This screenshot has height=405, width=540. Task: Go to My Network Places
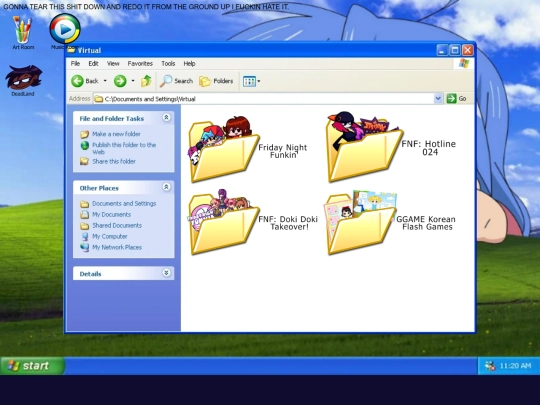coord(117,247)
